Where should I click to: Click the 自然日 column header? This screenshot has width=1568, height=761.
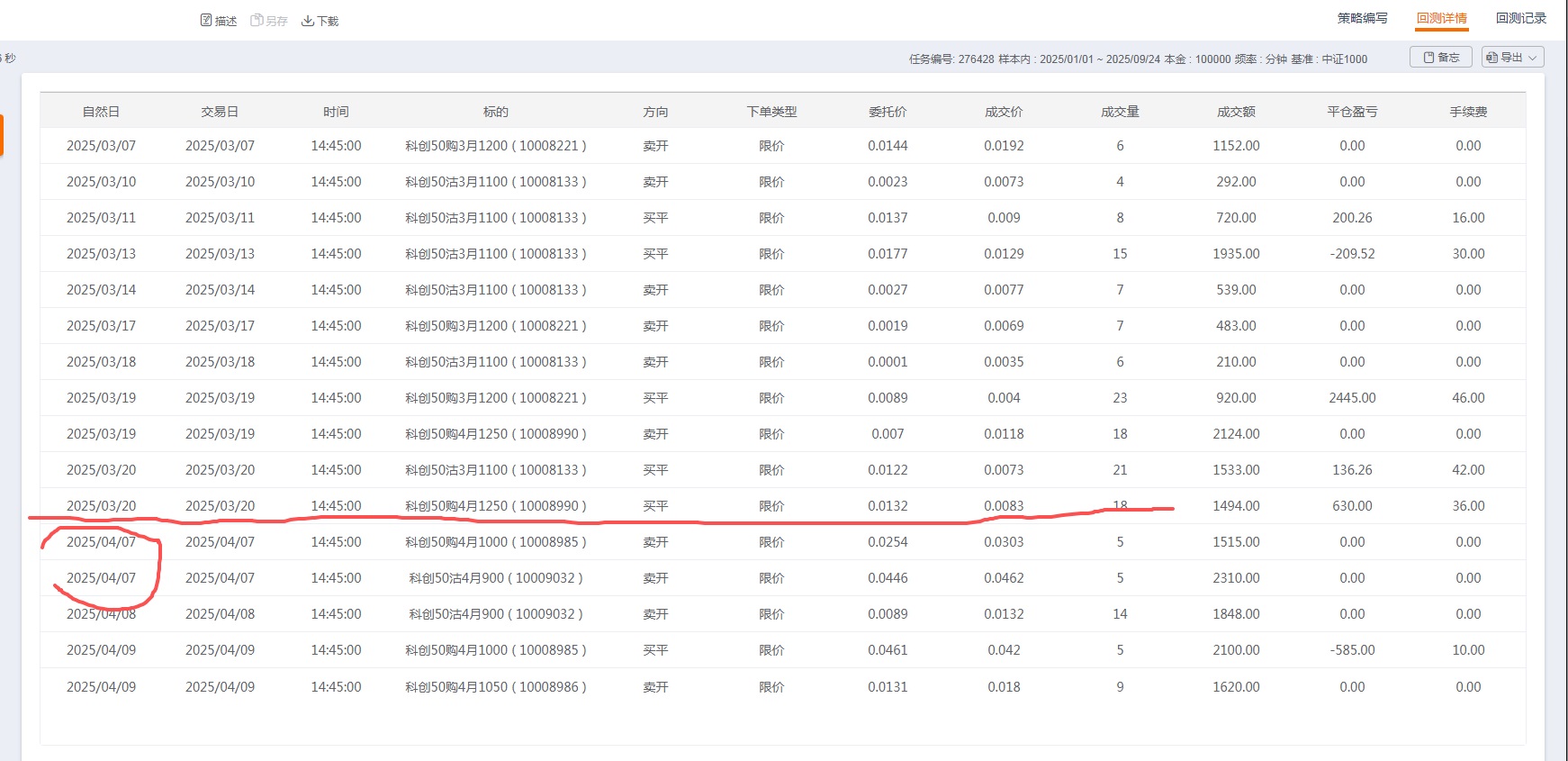coord(101,112)
